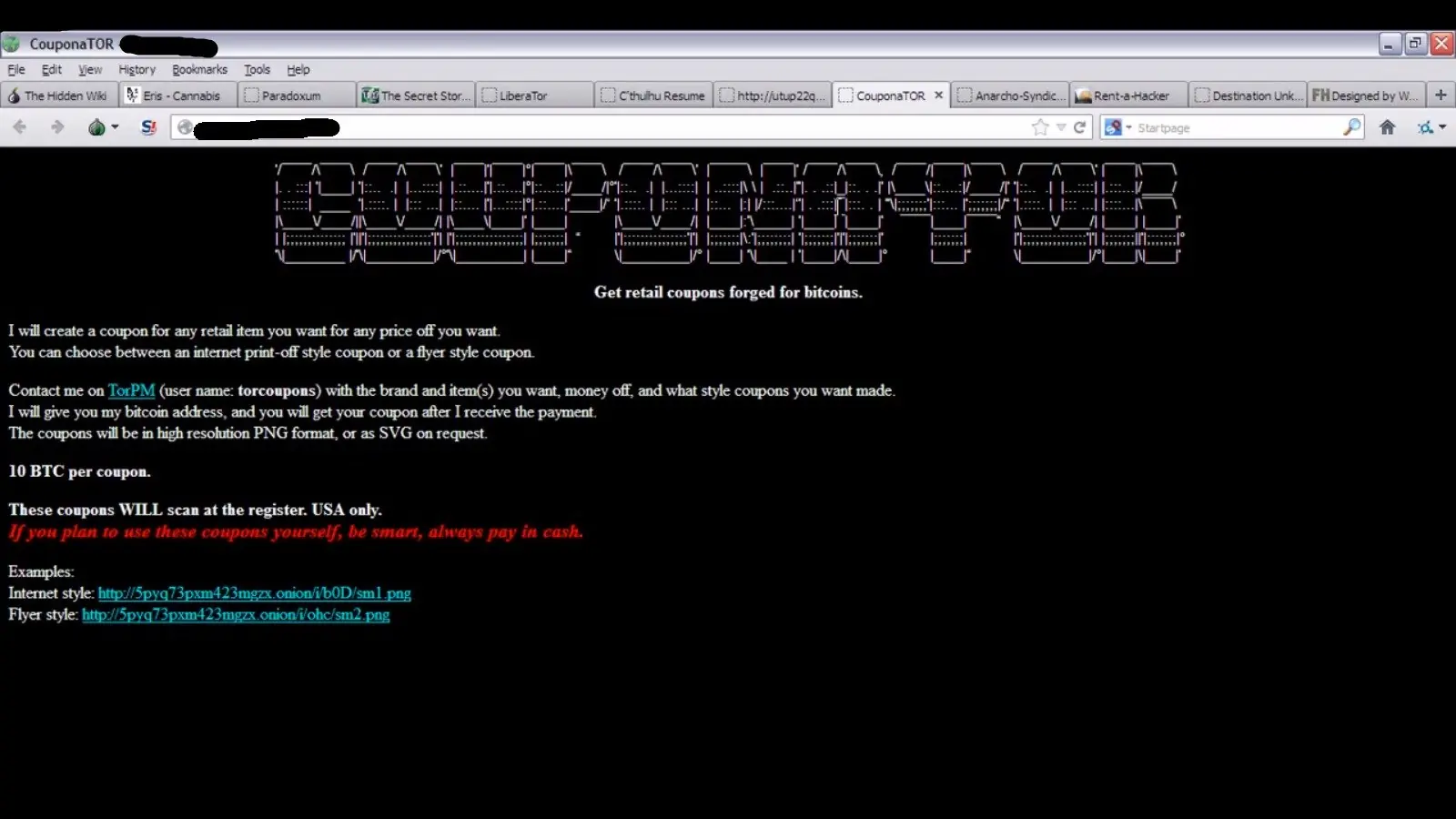Open the Tools menu

click(257, 69)
